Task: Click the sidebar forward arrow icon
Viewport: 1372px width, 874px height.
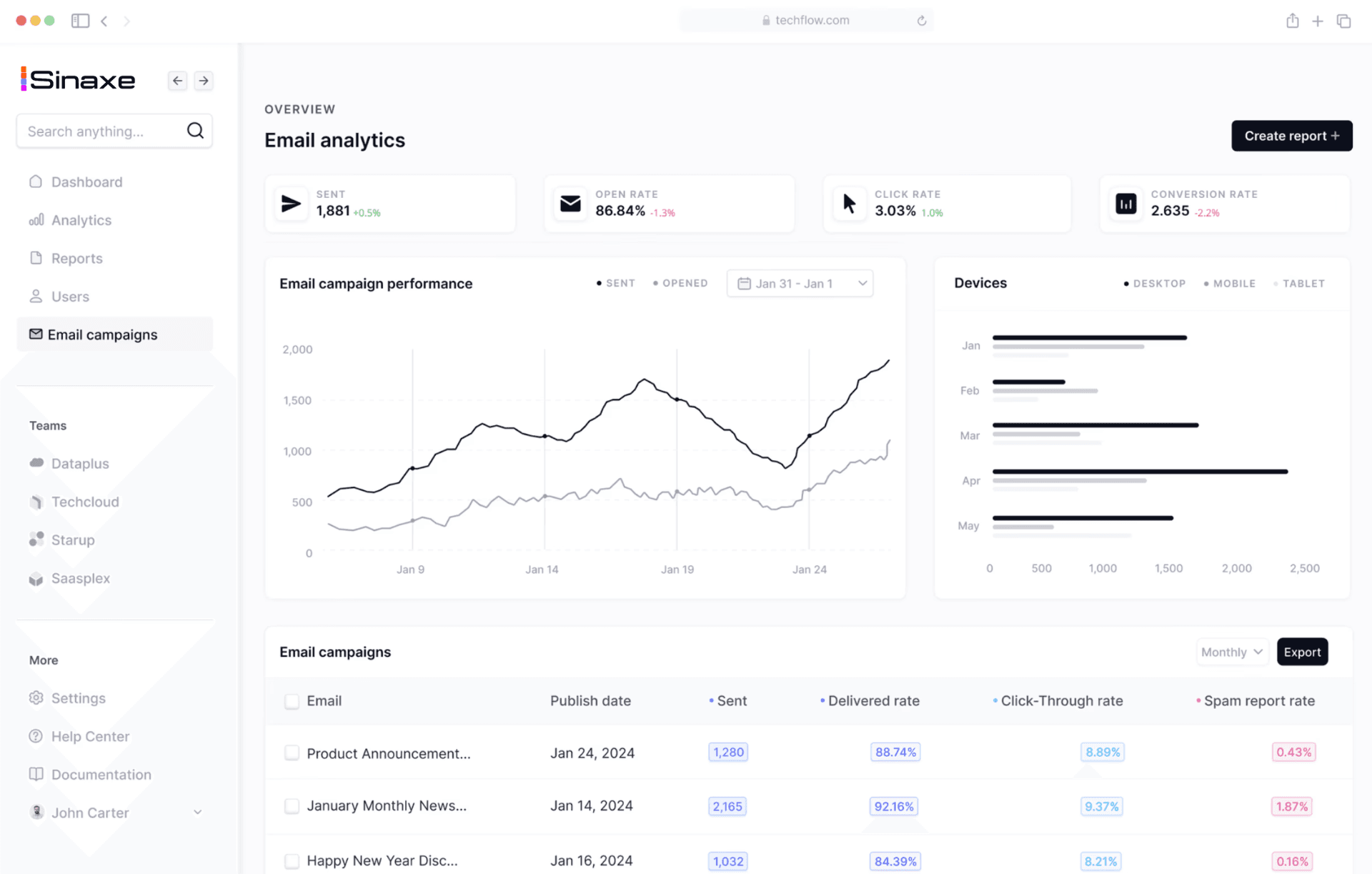Action: [204, 81]
